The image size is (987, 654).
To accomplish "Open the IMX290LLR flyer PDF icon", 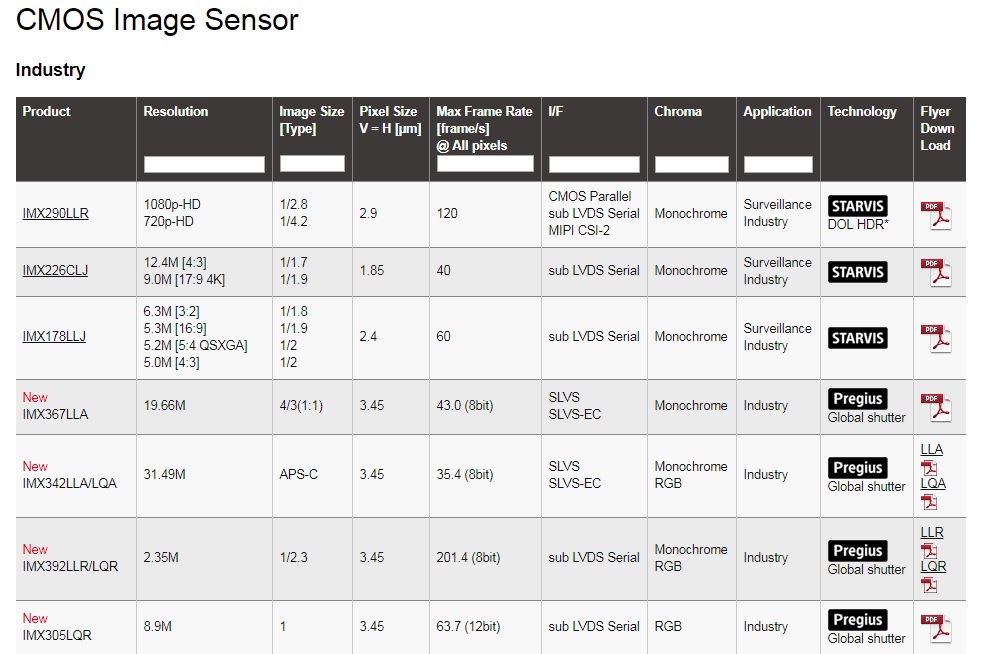I will [936, 215].
